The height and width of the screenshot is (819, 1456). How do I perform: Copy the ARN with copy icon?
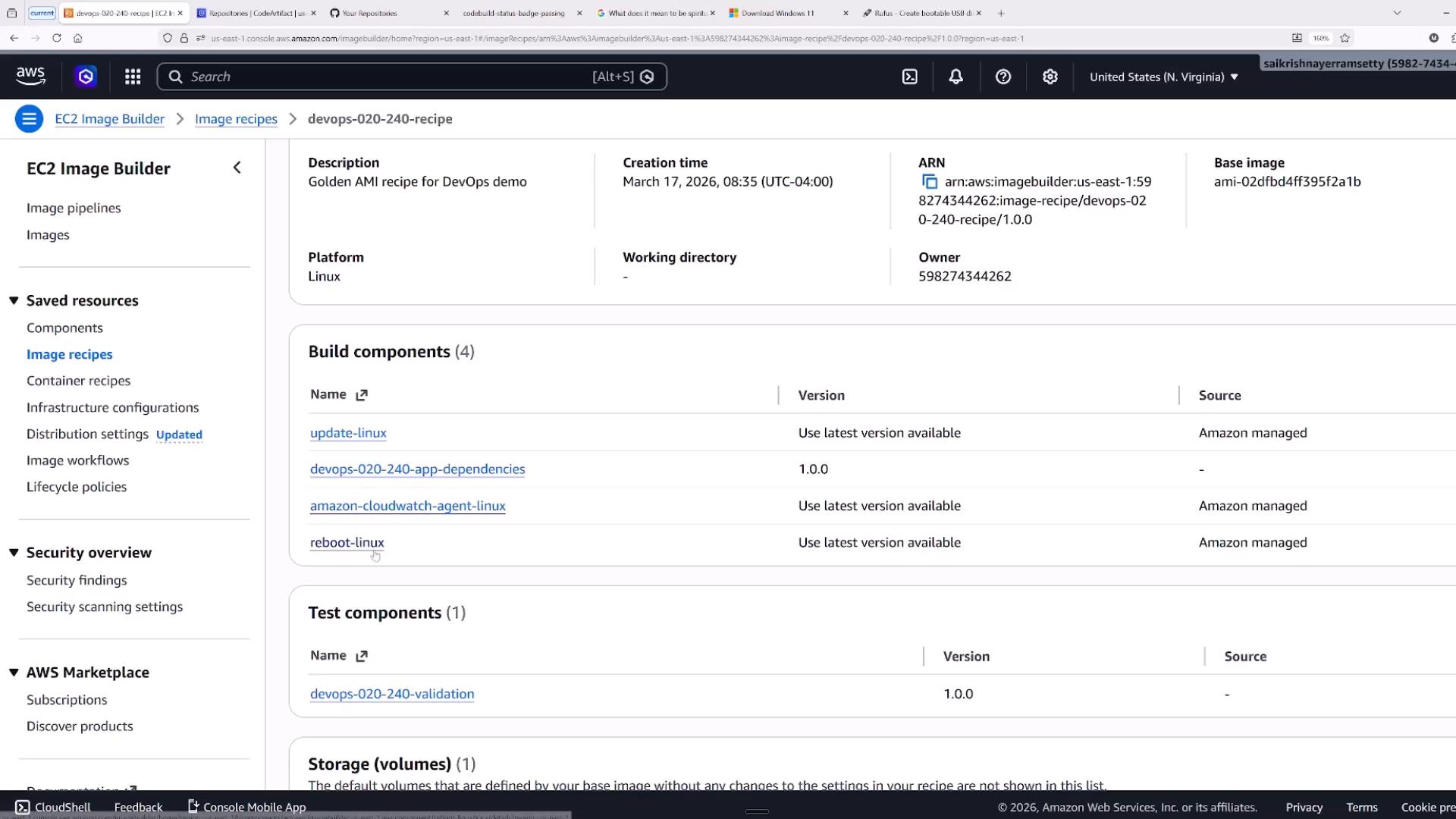pos(929,182)
